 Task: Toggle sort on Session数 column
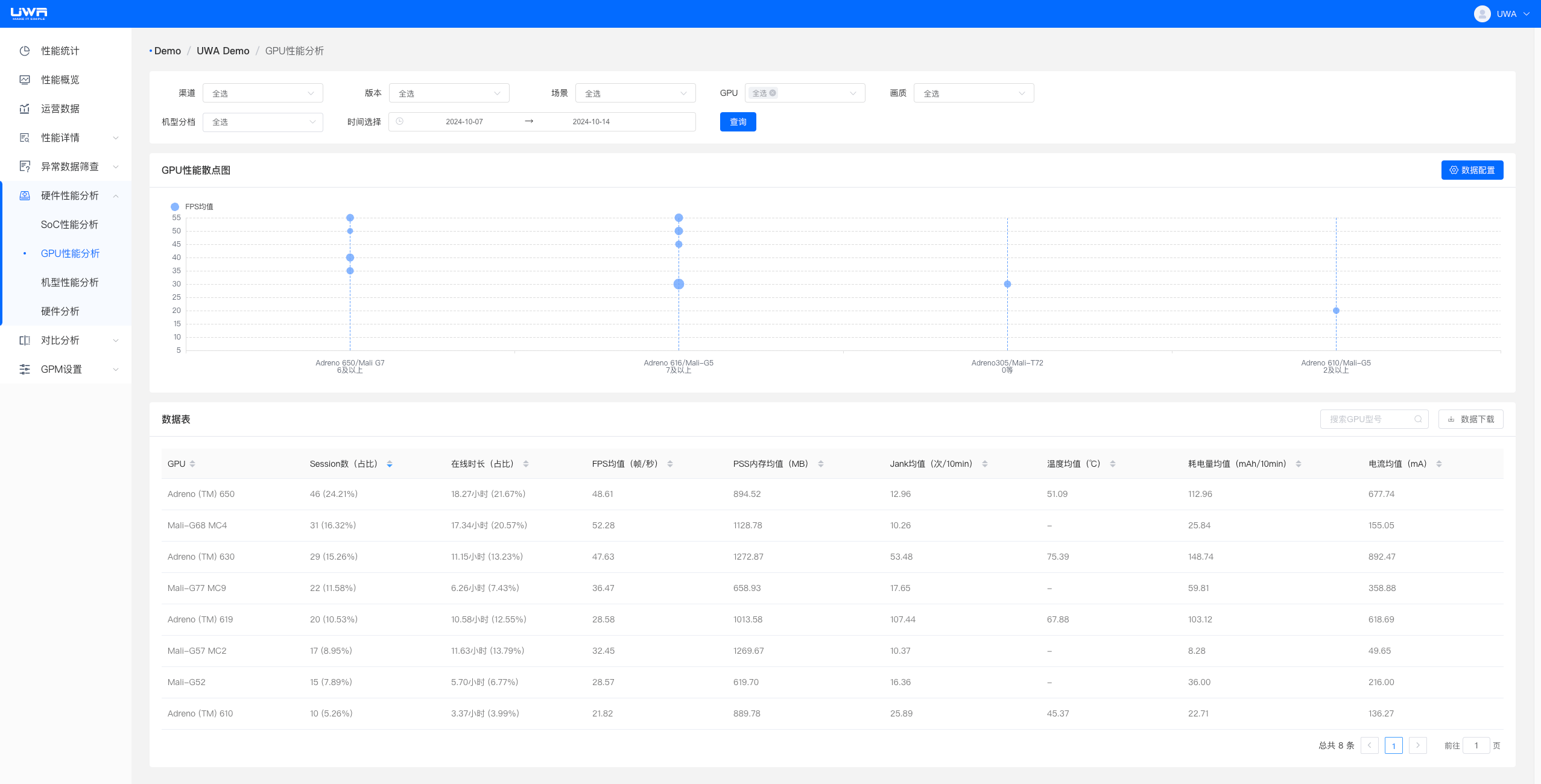click(x=389, y=464)
